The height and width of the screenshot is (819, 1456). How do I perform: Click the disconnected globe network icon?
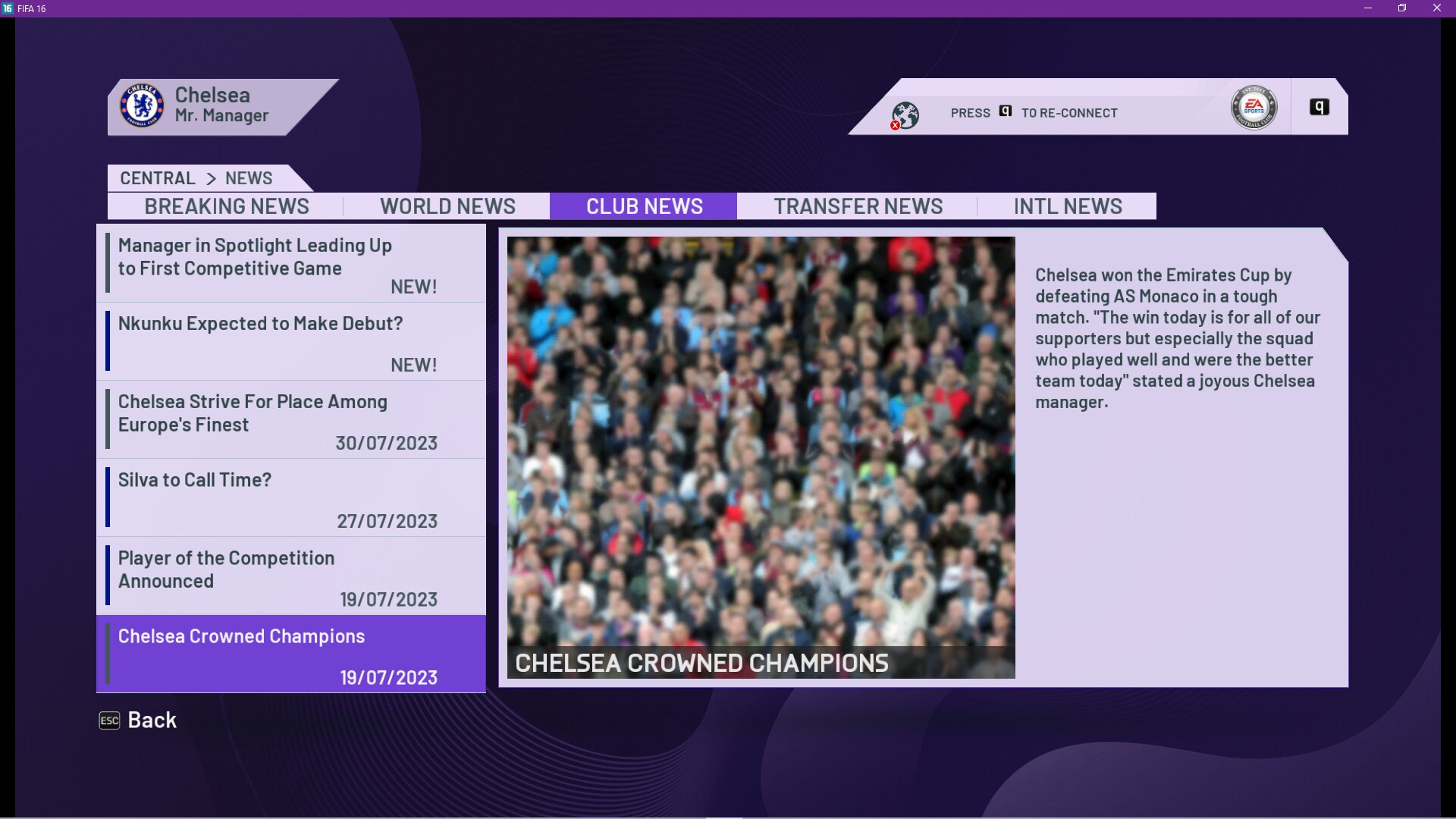click(x=904, y=115)
